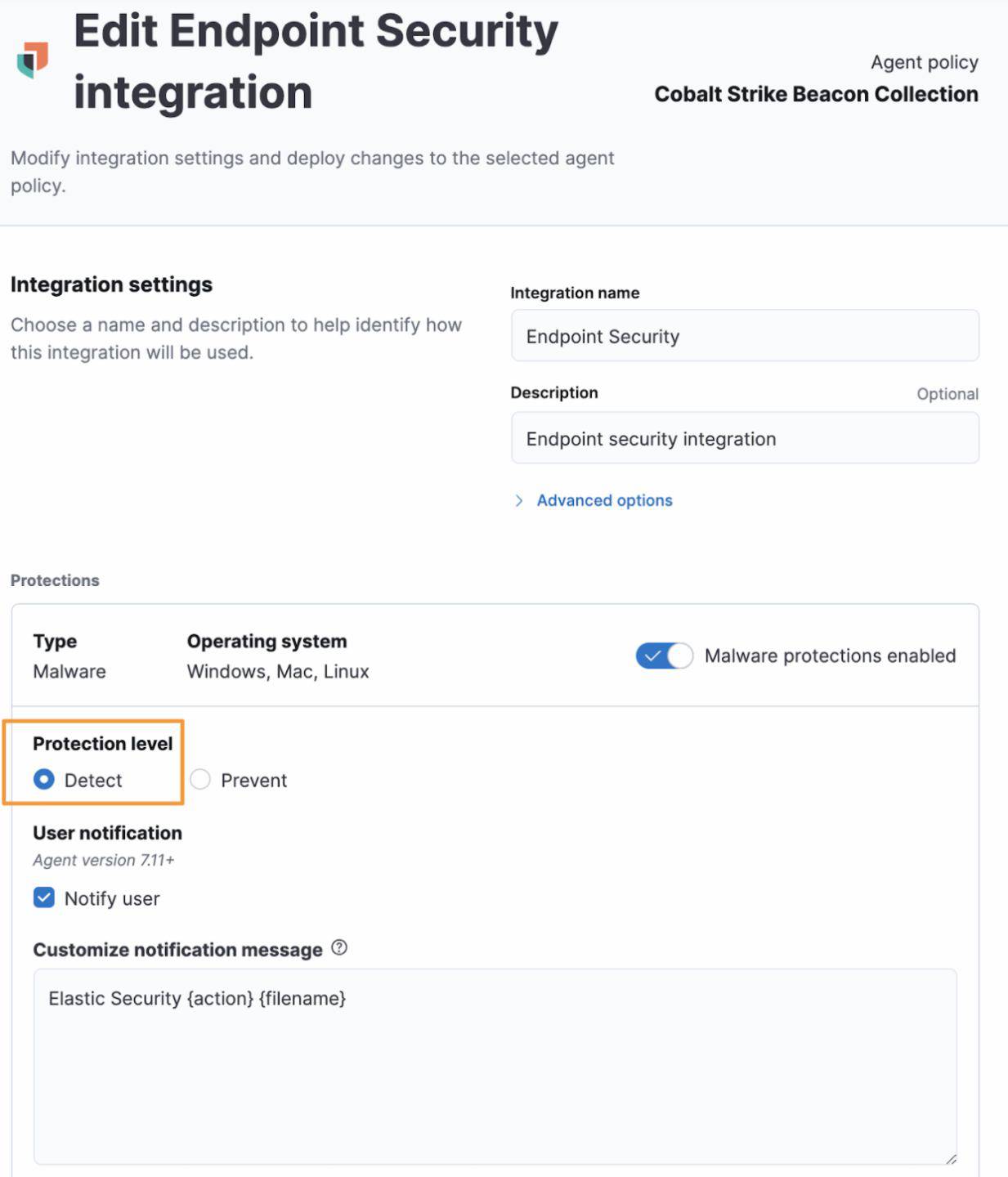
Task: Uncheck the Notify user checkbox
Action: point(44,898)
